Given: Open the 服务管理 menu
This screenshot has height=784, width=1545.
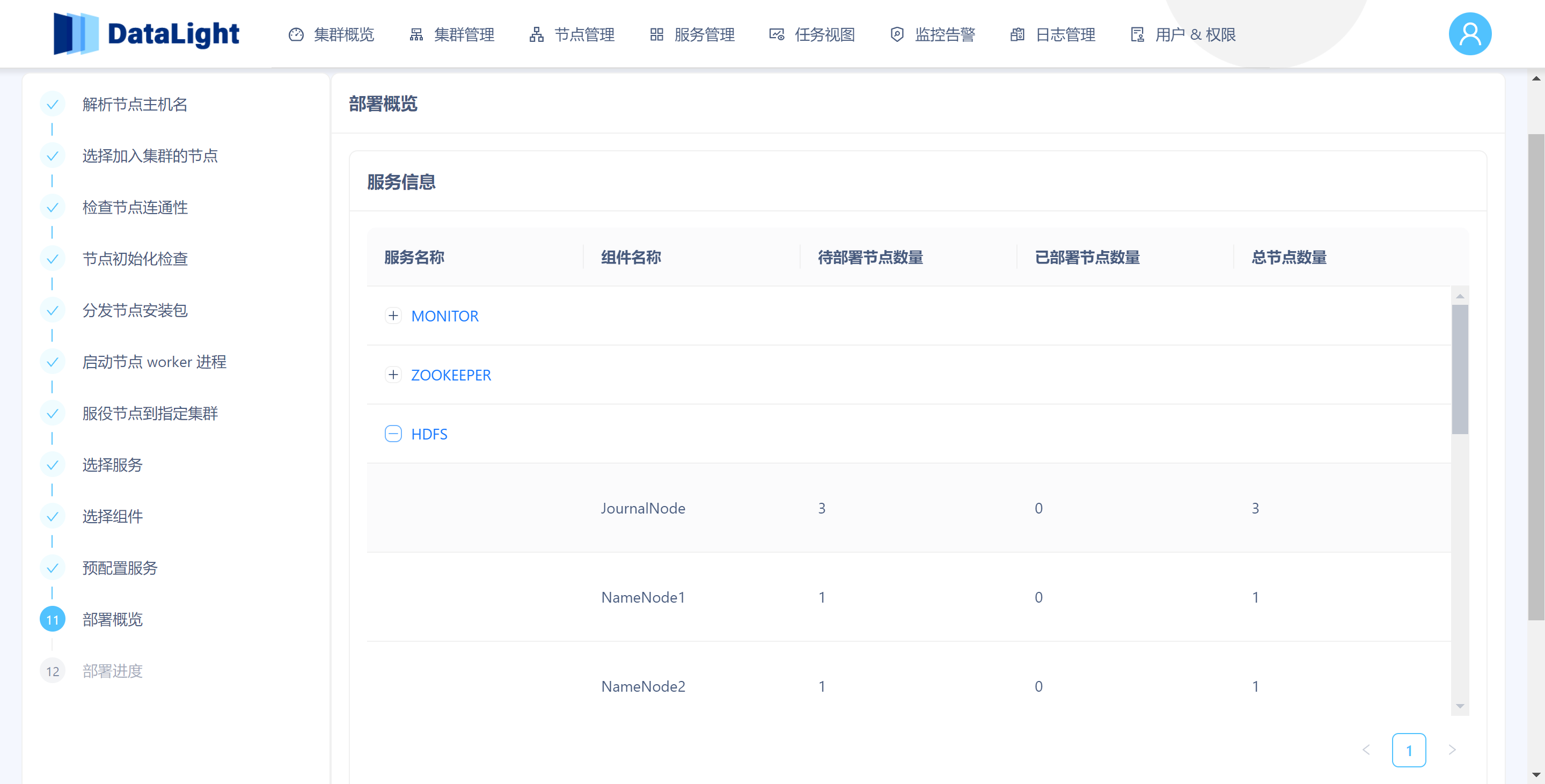Looking at the screenshot, I should pyautogui.click(x=693, y=35).
